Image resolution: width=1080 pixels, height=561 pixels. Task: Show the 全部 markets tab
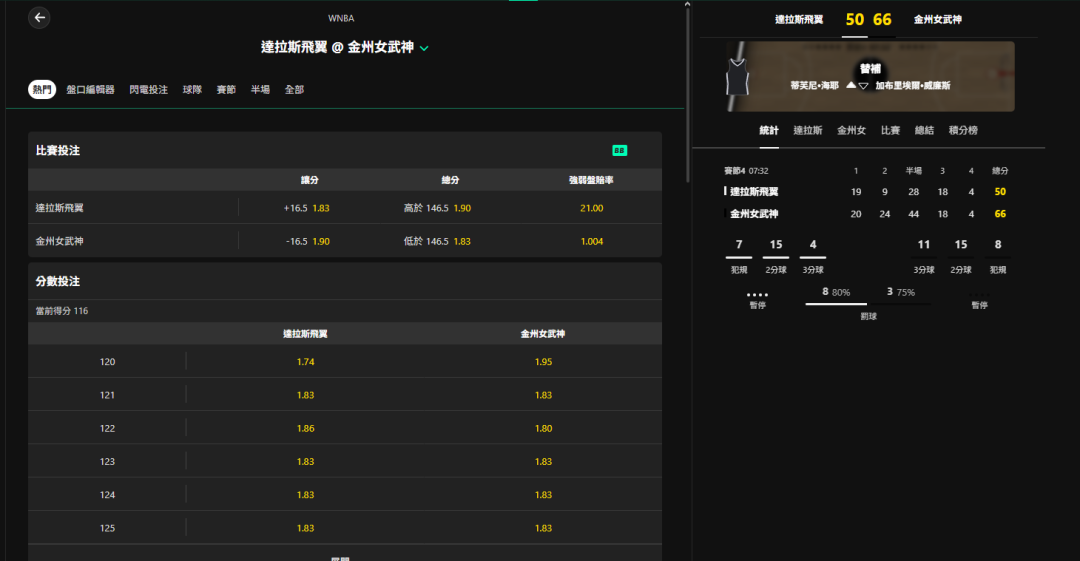(294, 90)
